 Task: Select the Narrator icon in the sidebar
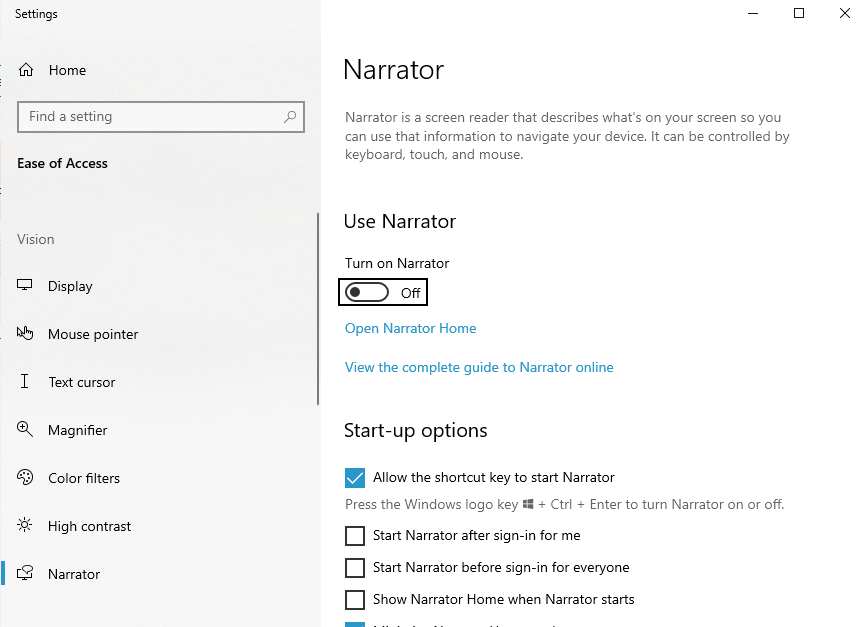pos(24,574)
